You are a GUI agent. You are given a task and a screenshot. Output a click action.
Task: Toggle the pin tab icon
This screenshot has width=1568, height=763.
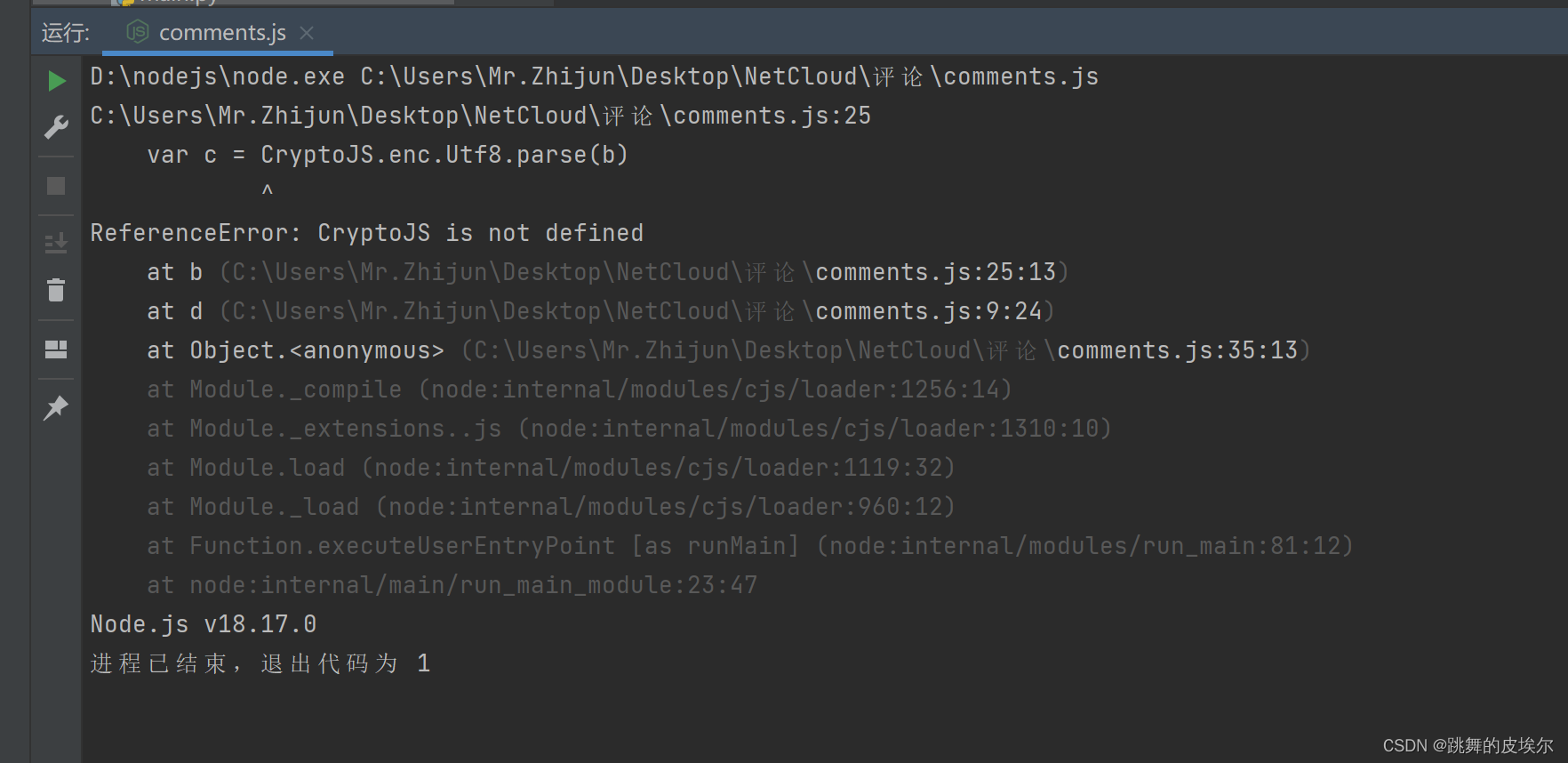click(x=56, y=407)
